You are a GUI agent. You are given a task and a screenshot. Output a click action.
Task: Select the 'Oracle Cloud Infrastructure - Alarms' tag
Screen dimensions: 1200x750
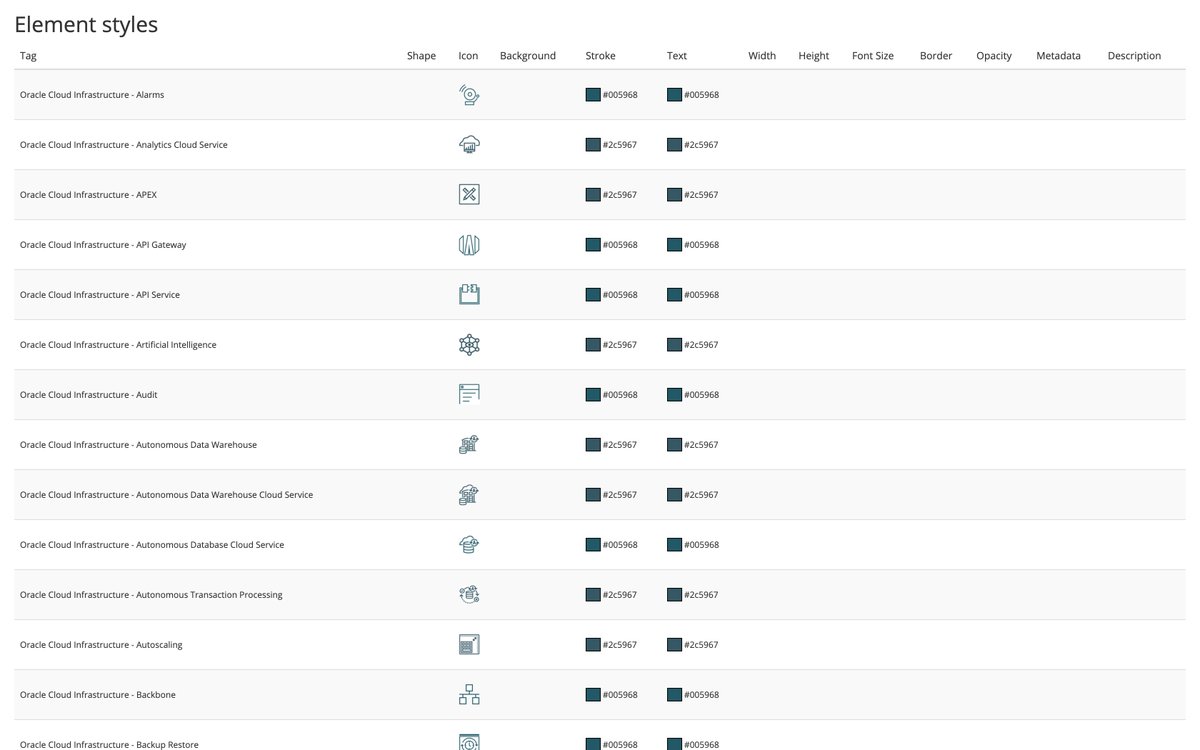point(92,95)
